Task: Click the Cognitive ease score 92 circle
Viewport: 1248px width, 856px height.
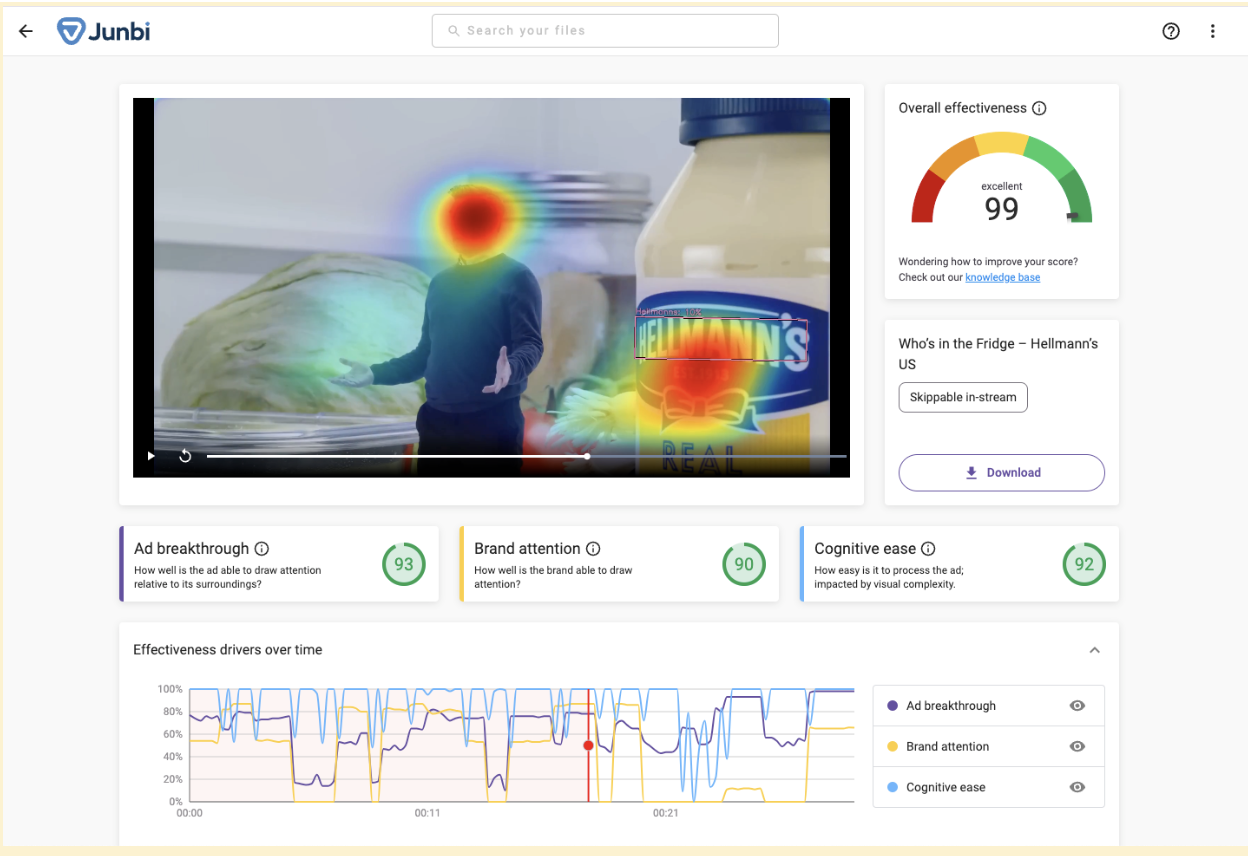Action: tap(1084, 564)
